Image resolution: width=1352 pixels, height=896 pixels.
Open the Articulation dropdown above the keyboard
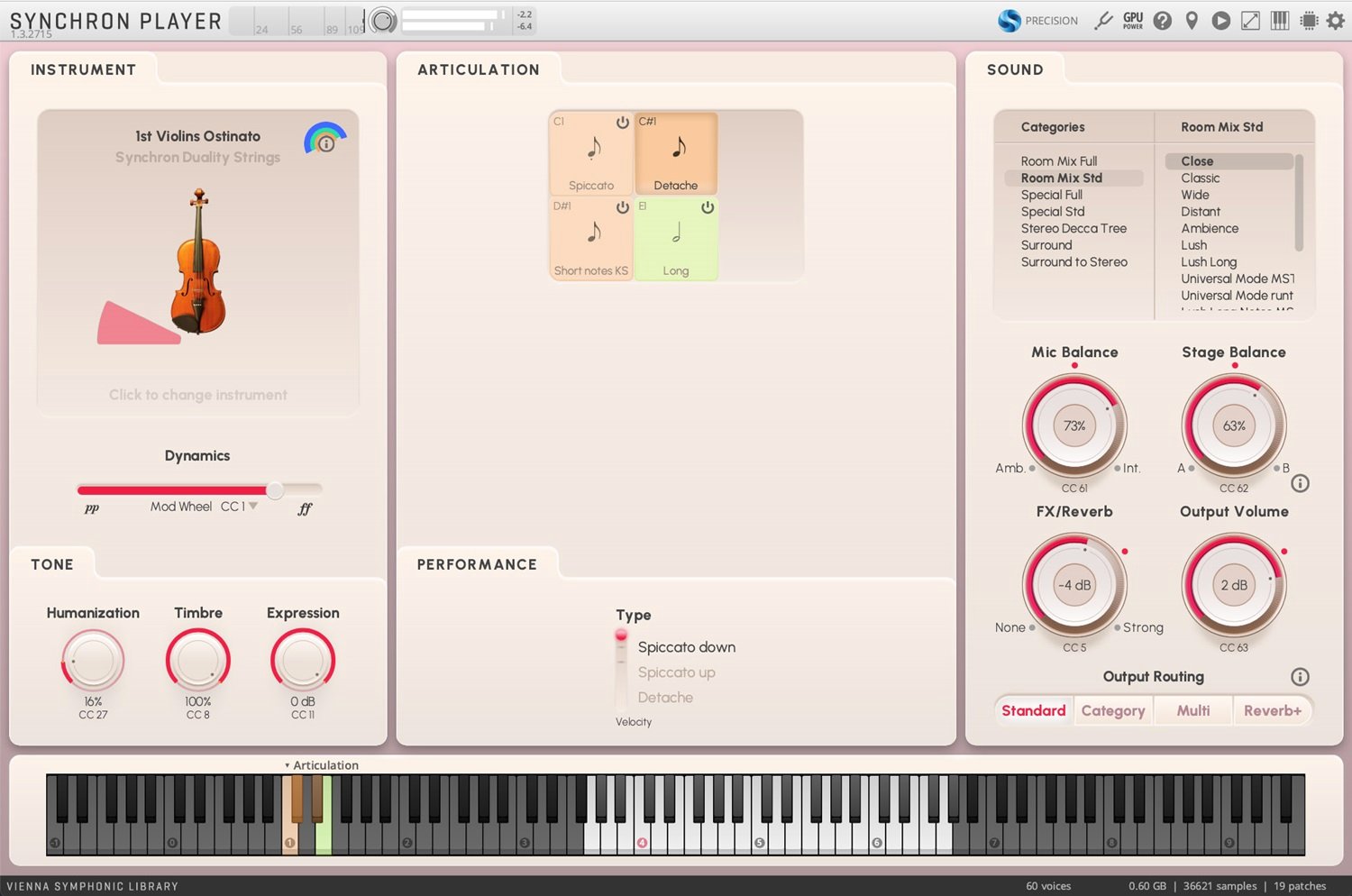322,764
